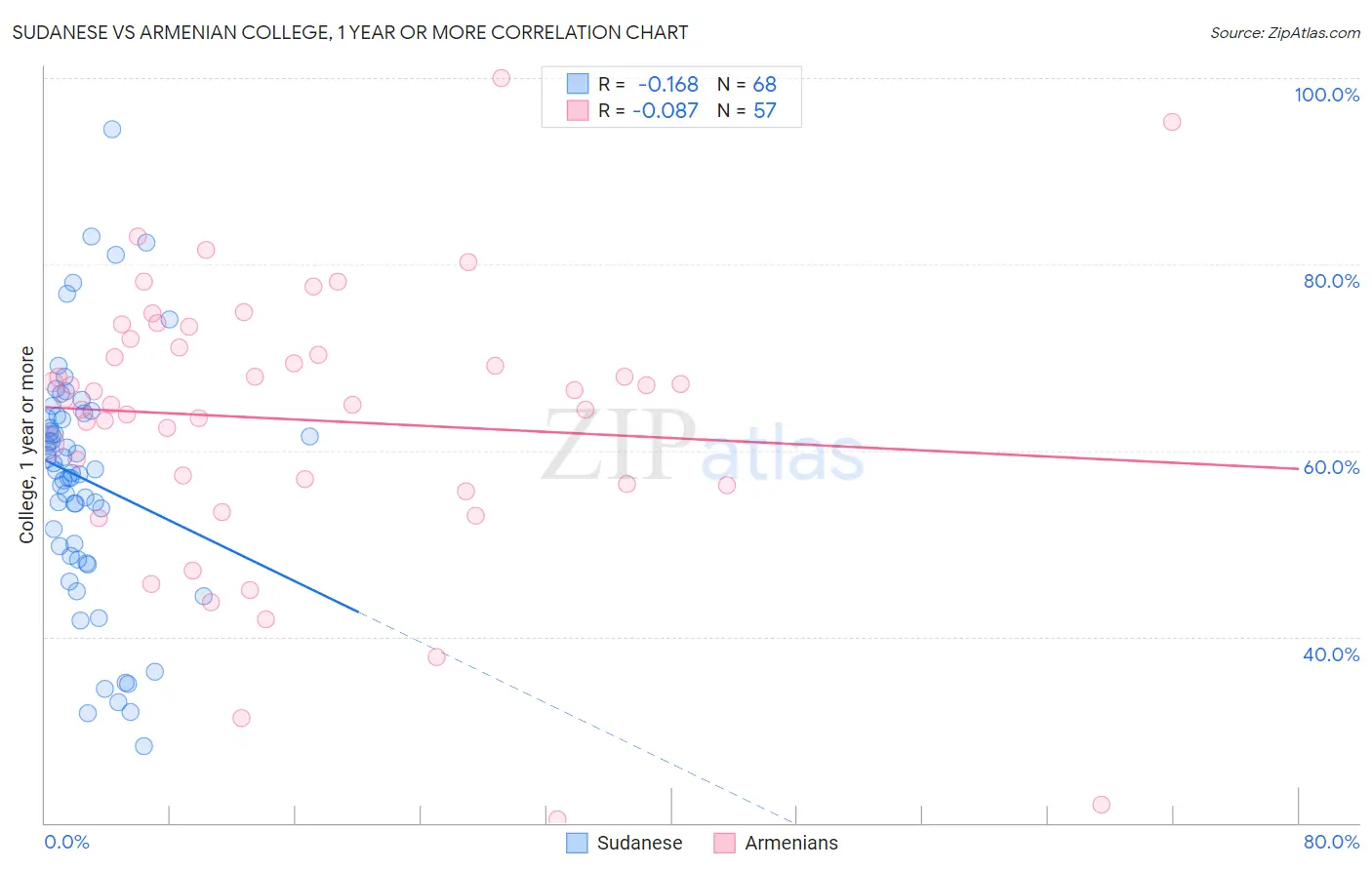Click the right end of the pink trend line
1372x870 pixels.
[x=1297, y=469]
